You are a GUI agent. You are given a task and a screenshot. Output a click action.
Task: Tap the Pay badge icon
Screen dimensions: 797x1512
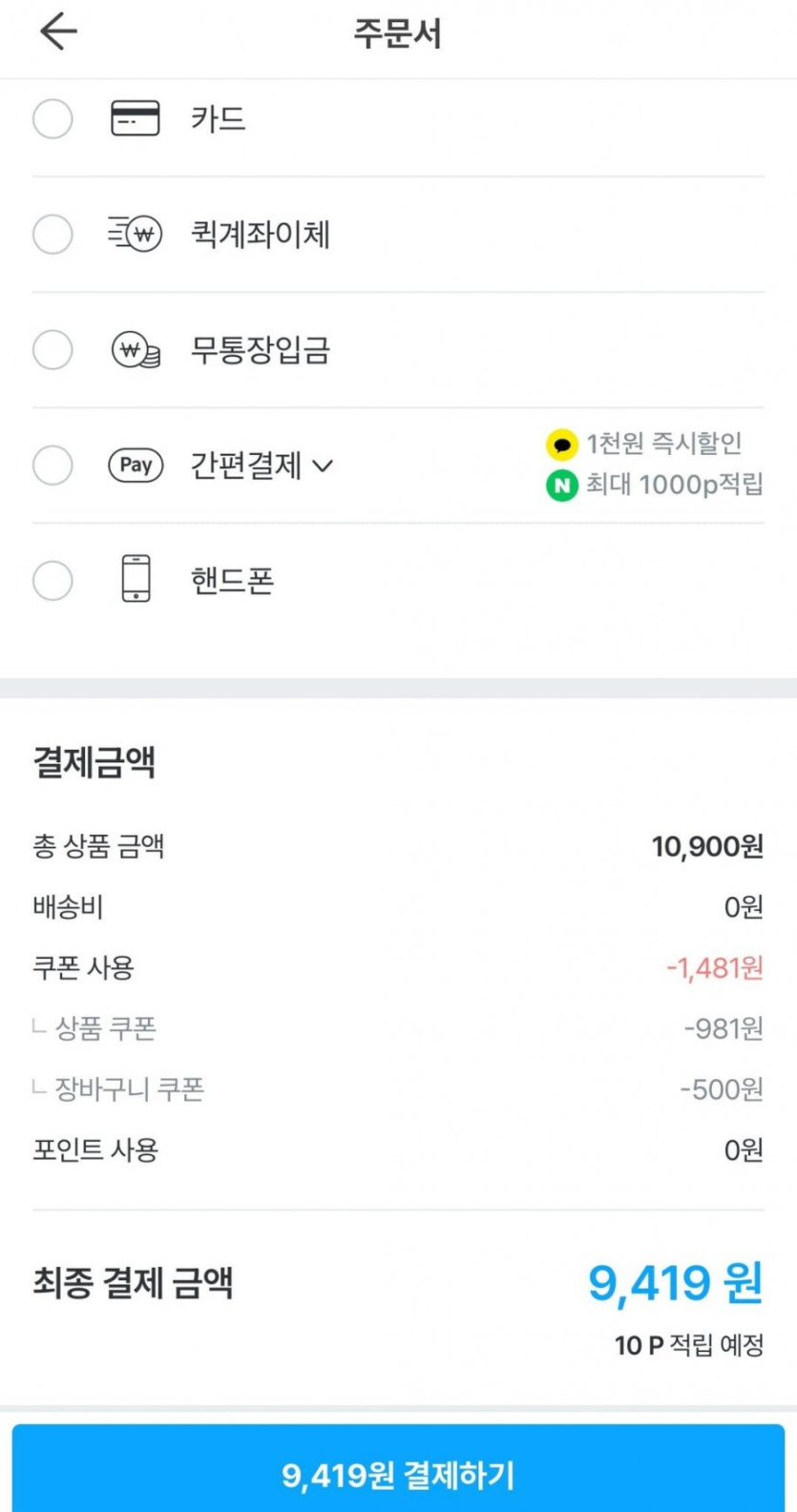click(136, 466)
